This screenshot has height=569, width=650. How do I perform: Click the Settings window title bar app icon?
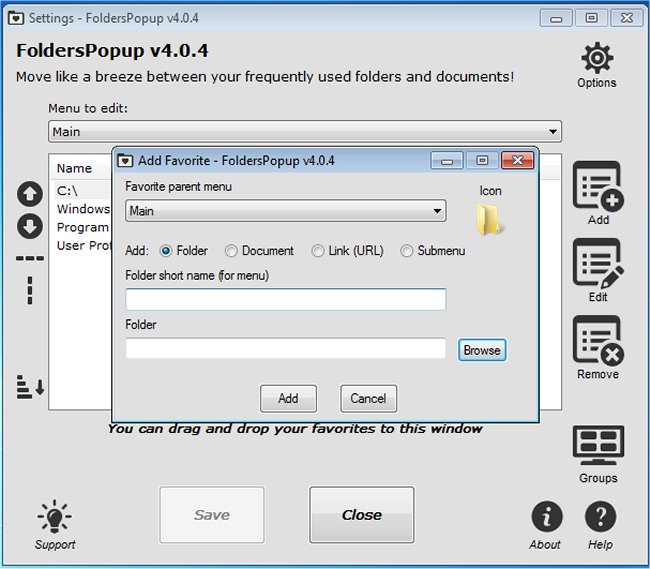[x=16, y=18]
